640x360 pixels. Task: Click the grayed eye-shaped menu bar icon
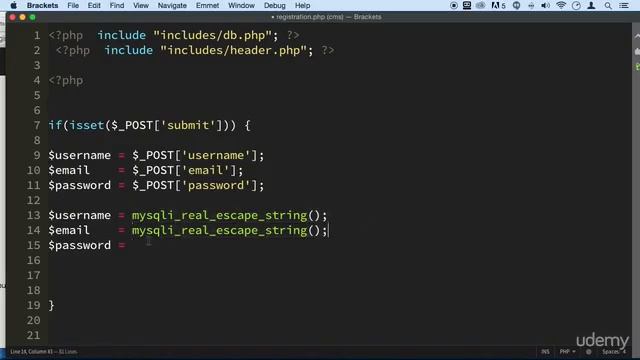tap(480, 5)
